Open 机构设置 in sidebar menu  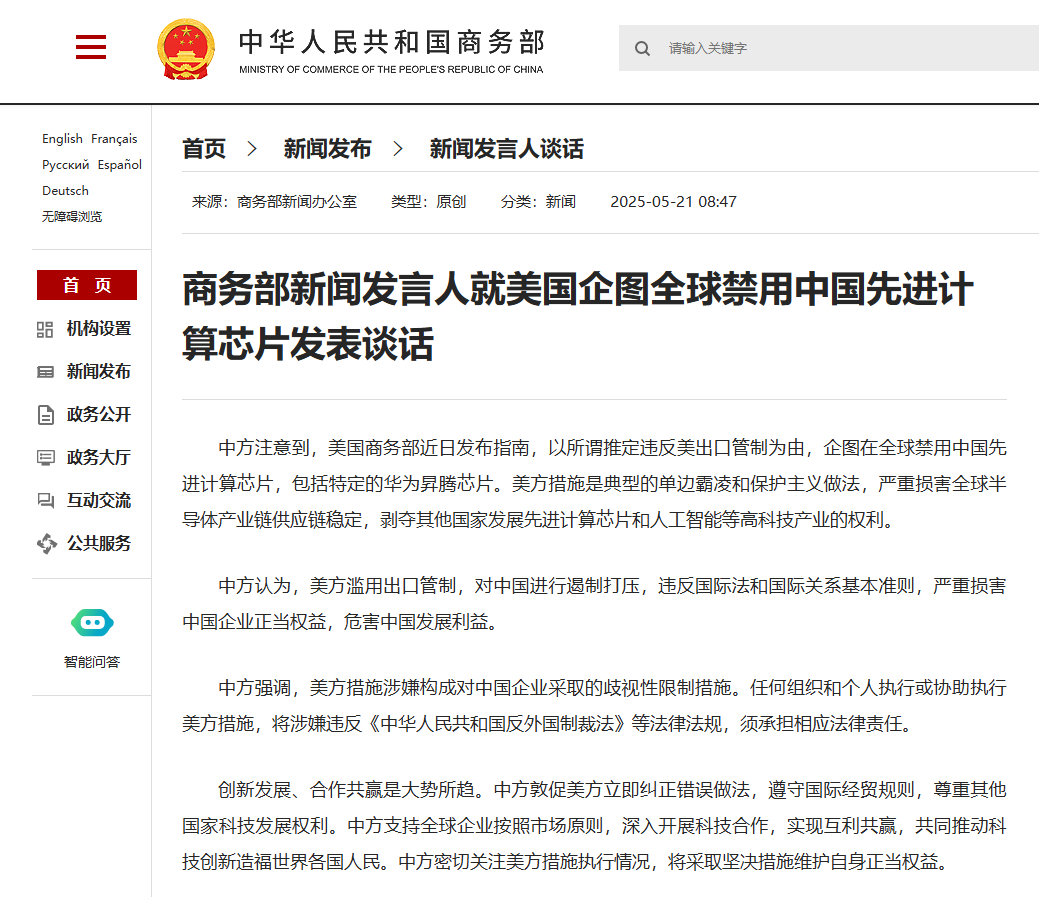point(99,329)
